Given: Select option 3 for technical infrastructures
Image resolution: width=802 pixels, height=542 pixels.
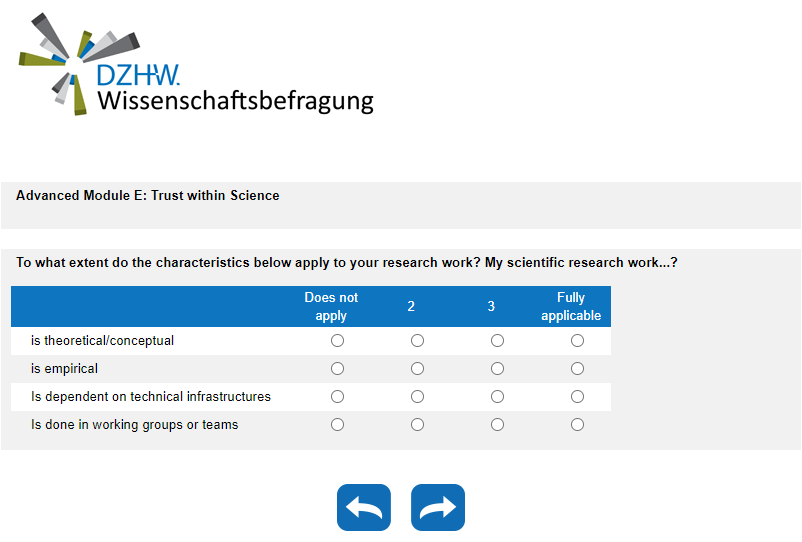Looking at the screenshot, I should pos(497,397).
